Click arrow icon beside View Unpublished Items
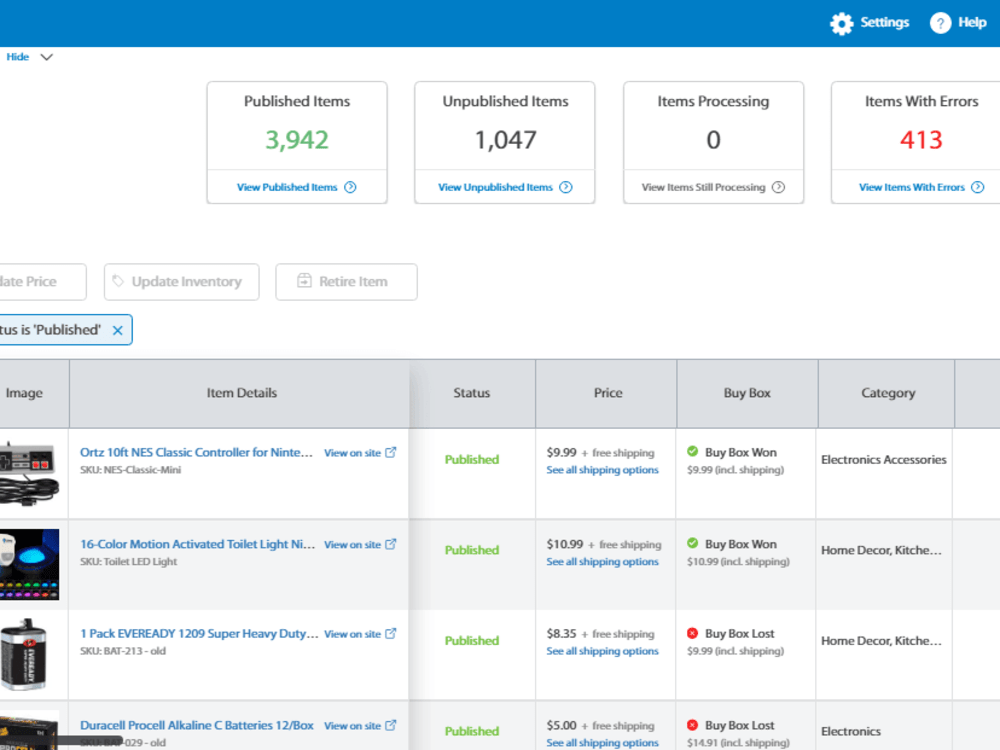This screenshot has width=1000, height=750. tap(566, 187)
